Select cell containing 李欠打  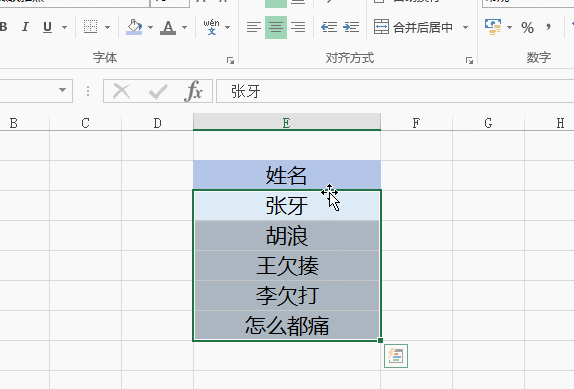click(x=287, y=295)
